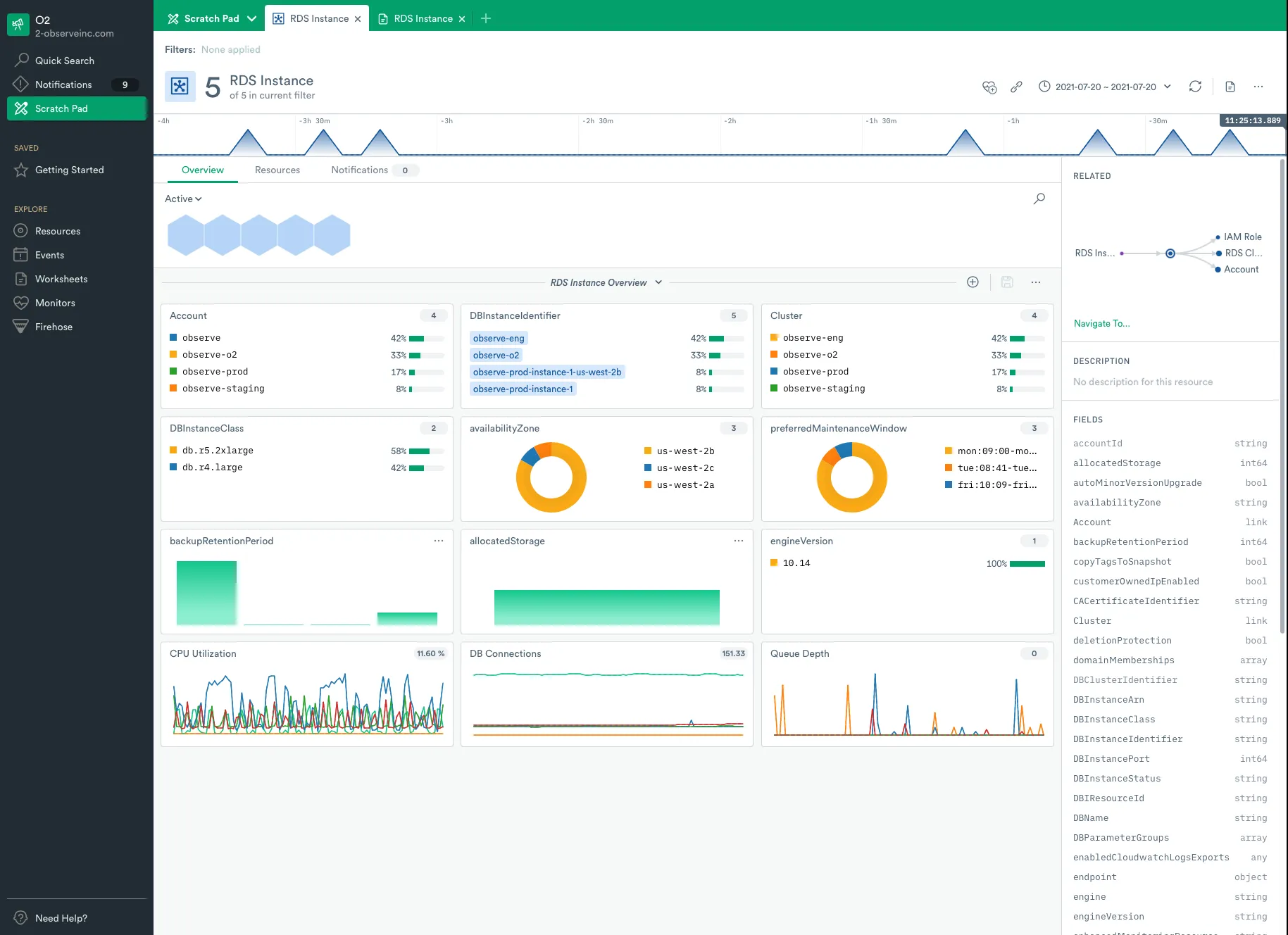Refresh data with the circular arrows icon
Screen dimensions: 1288x935
tap(1195, 87)
